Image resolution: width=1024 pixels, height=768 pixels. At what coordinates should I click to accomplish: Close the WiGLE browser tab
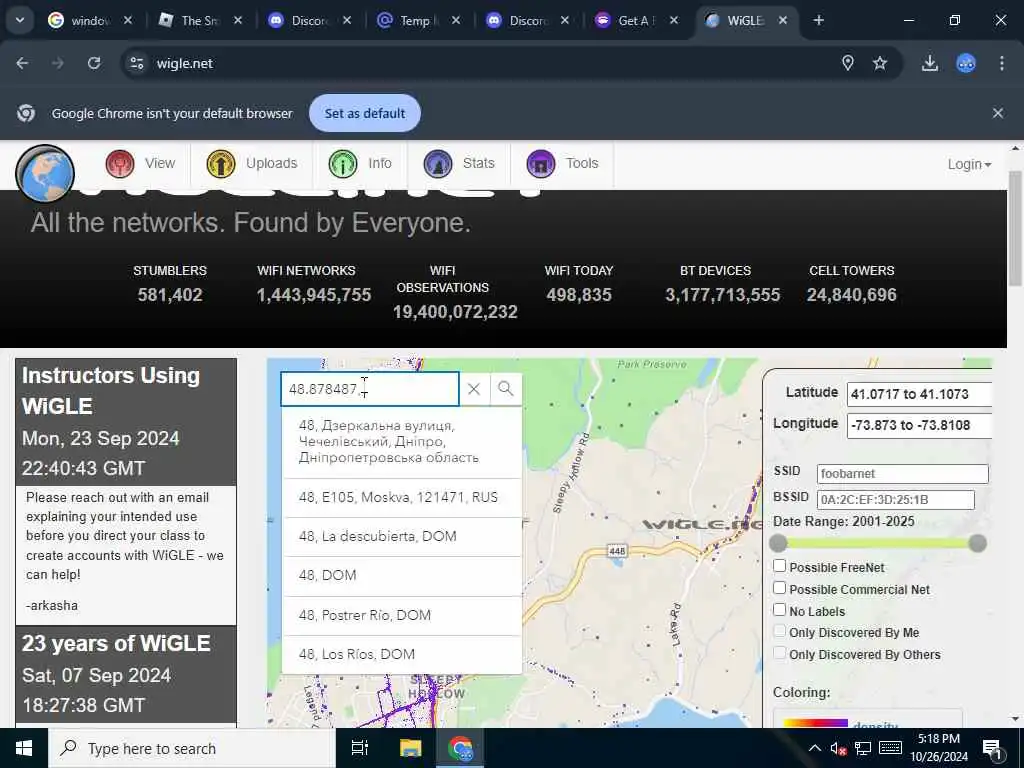782,20
